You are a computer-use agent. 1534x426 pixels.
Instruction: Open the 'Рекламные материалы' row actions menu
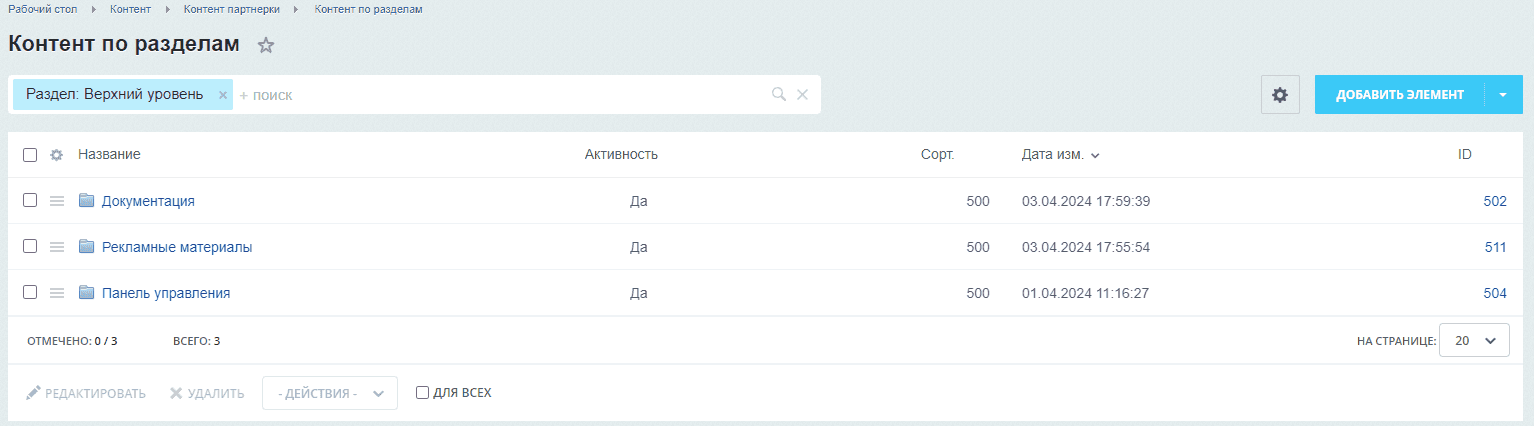pyautogui.click(x=57, y=247)
